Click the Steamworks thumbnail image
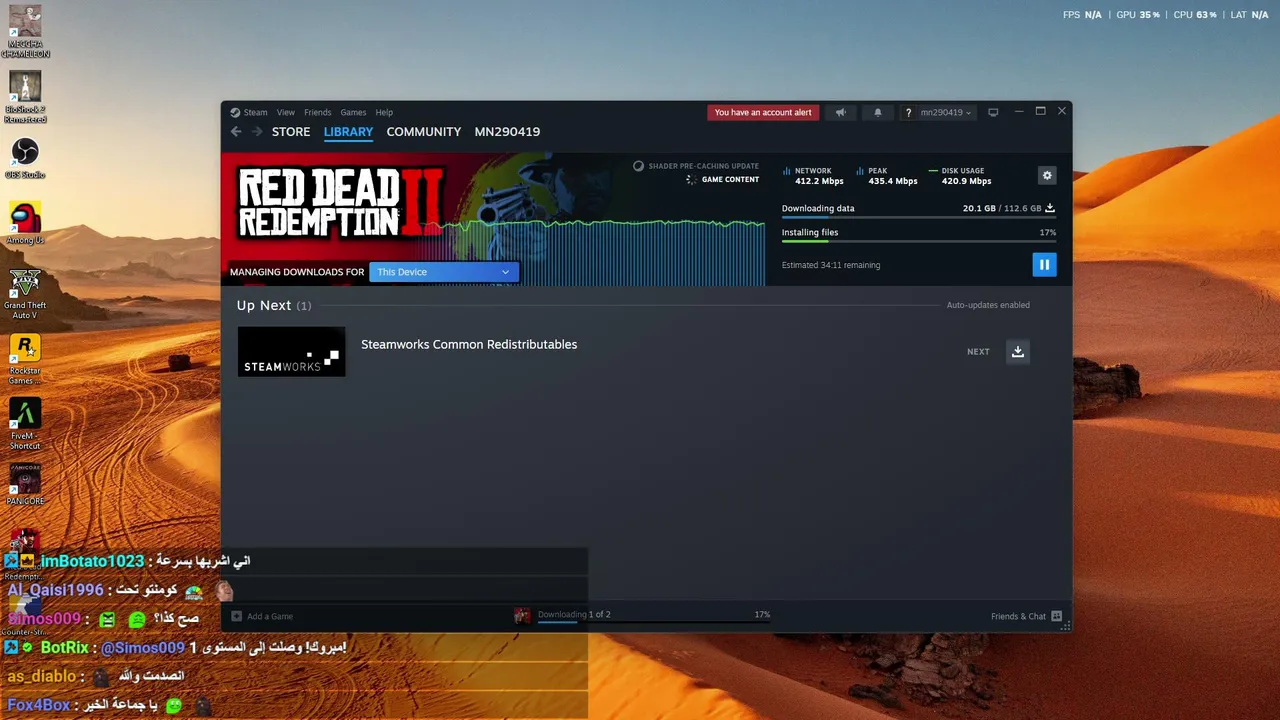The image size is (1280, 720). pos(291,352)
